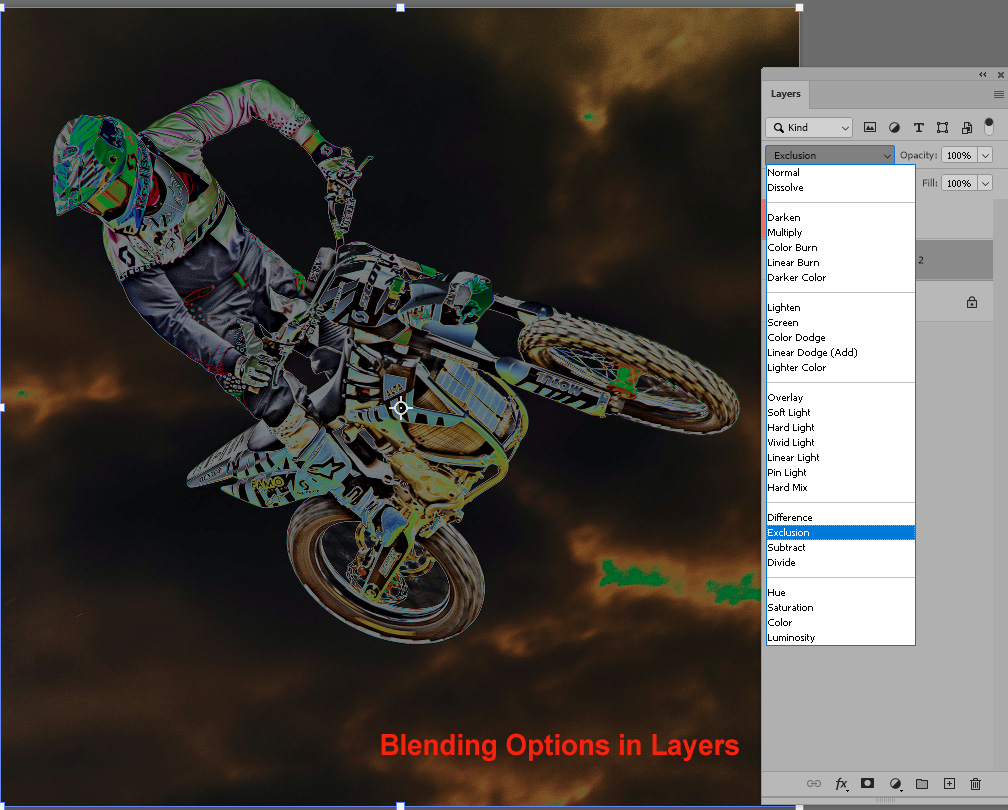
Task: Open the fx layer style menu
Action: pos(842,784)
